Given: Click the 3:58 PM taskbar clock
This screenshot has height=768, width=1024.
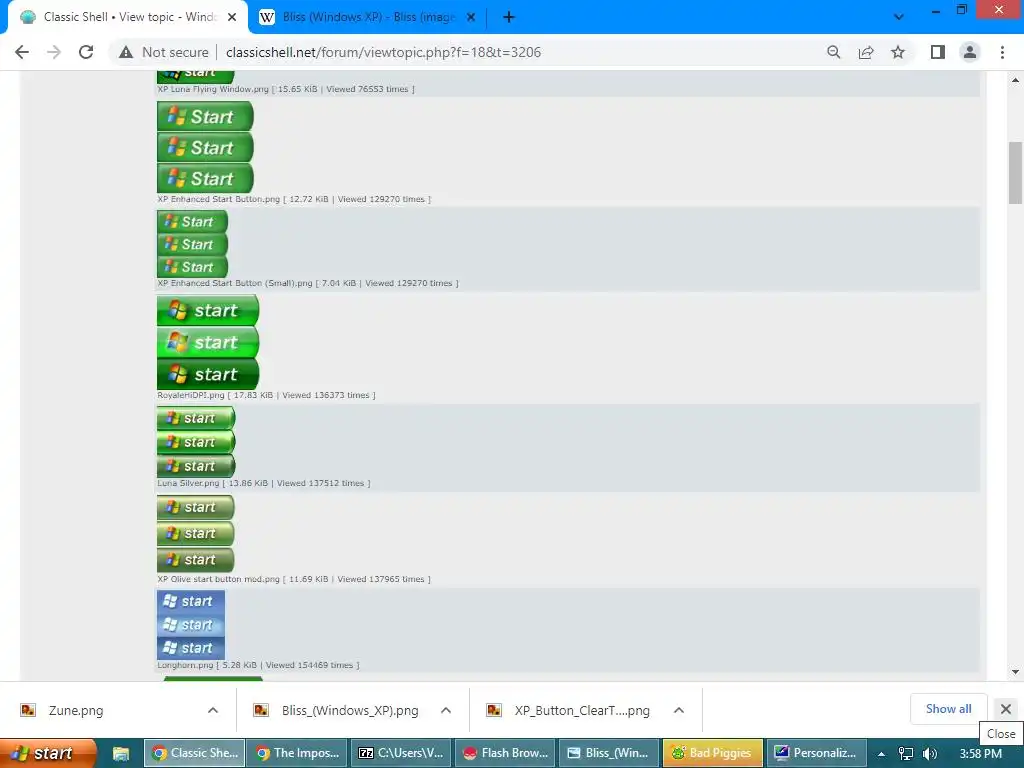Looking at the screenshot, I should pos(981,754).
